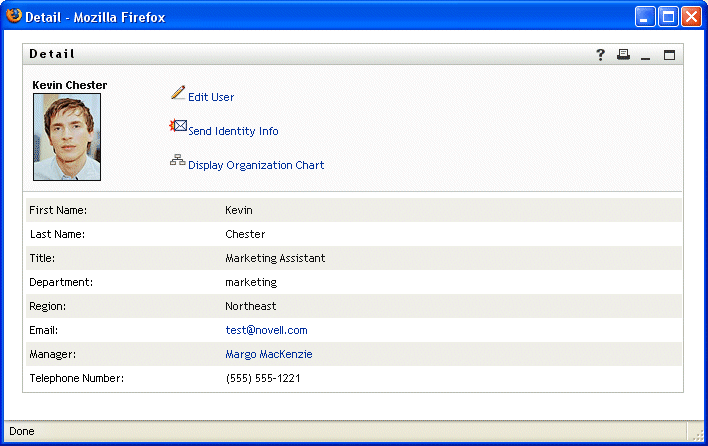This screenshot has width=708, height=446.
Task: Click the envelope icon for Send Identity Info
Action: pos(179,126)
